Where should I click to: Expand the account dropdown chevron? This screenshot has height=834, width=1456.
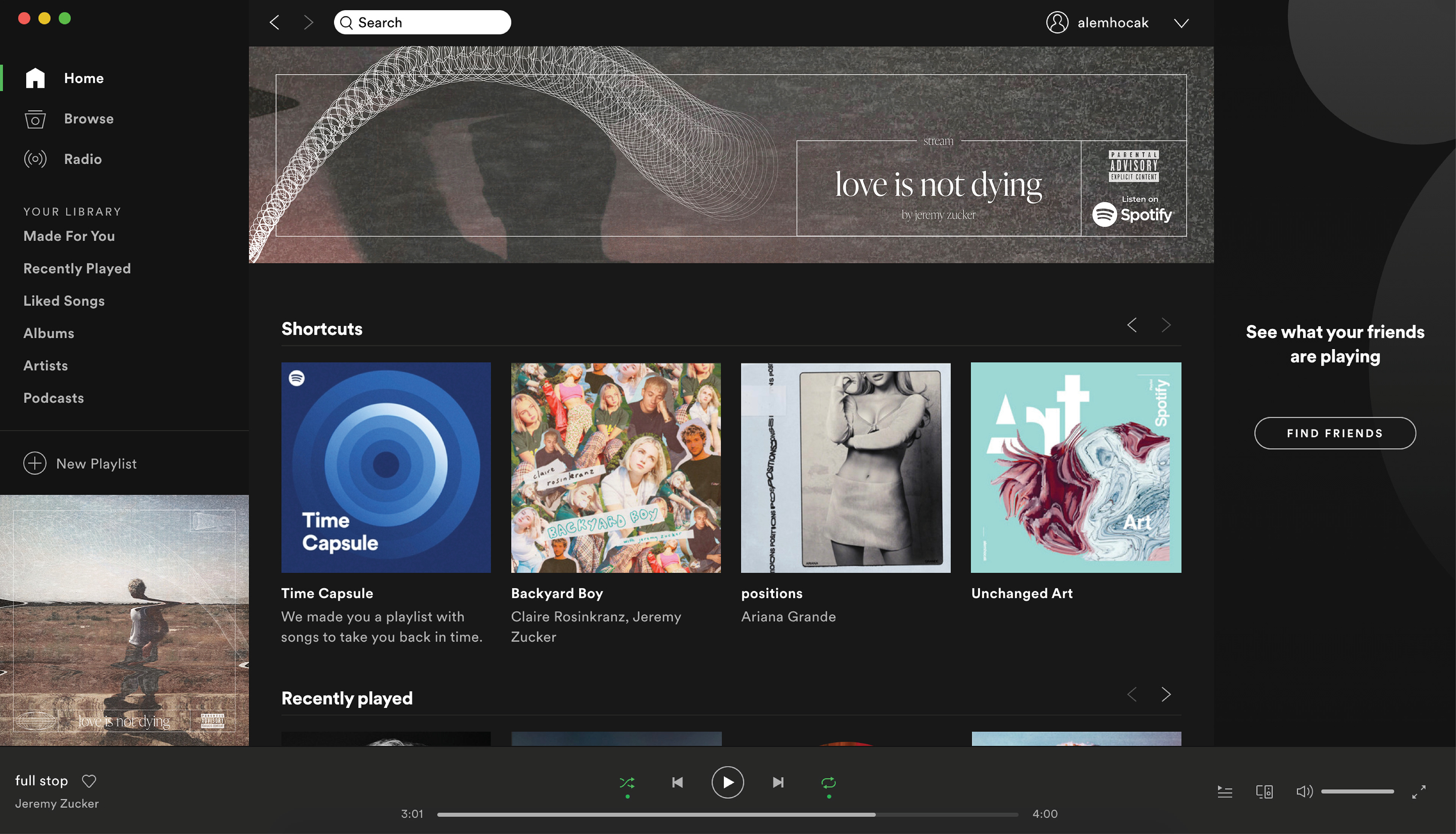click(x=1181, y=23)
